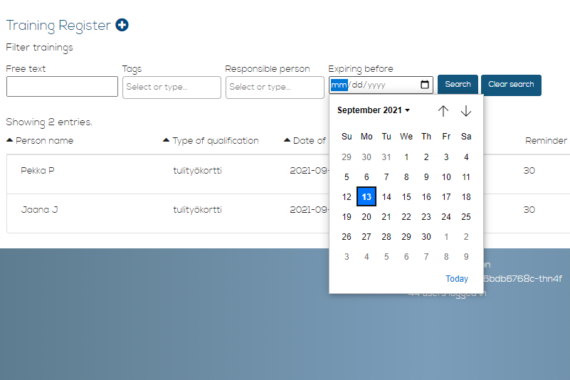Pick September 5 in calendar

coord(346,177)
